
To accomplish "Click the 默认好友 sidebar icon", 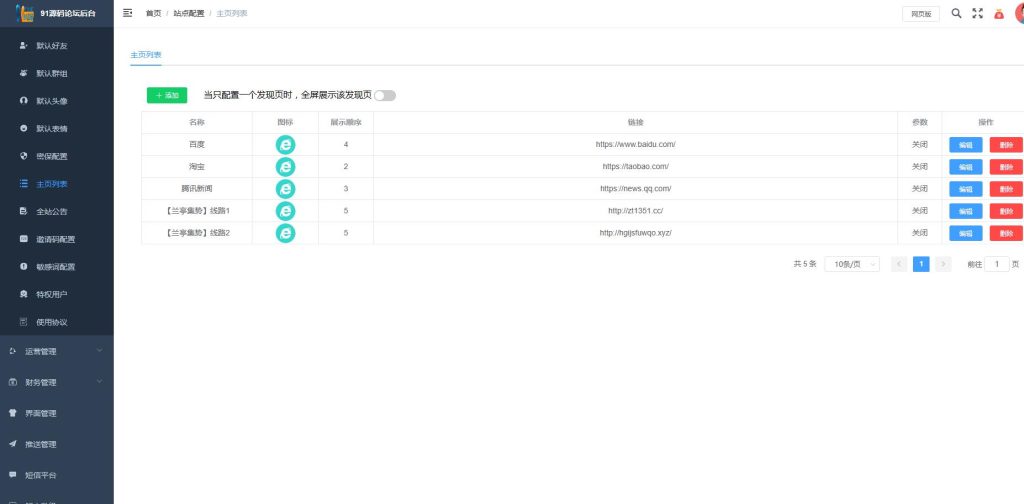I will [x=24, y=46].
